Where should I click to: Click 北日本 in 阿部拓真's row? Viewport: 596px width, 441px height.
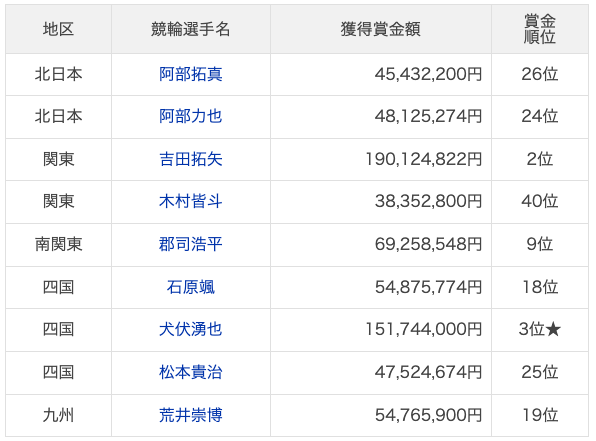click(x=58, y=74)
